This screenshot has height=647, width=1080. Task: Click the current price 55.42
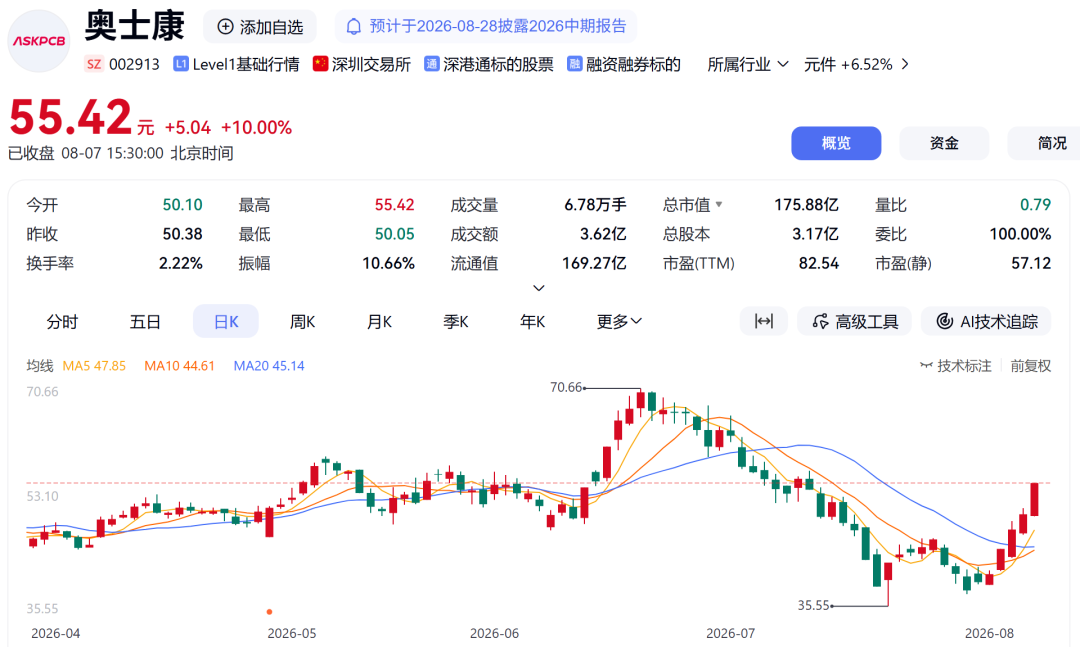click(70, 117)
